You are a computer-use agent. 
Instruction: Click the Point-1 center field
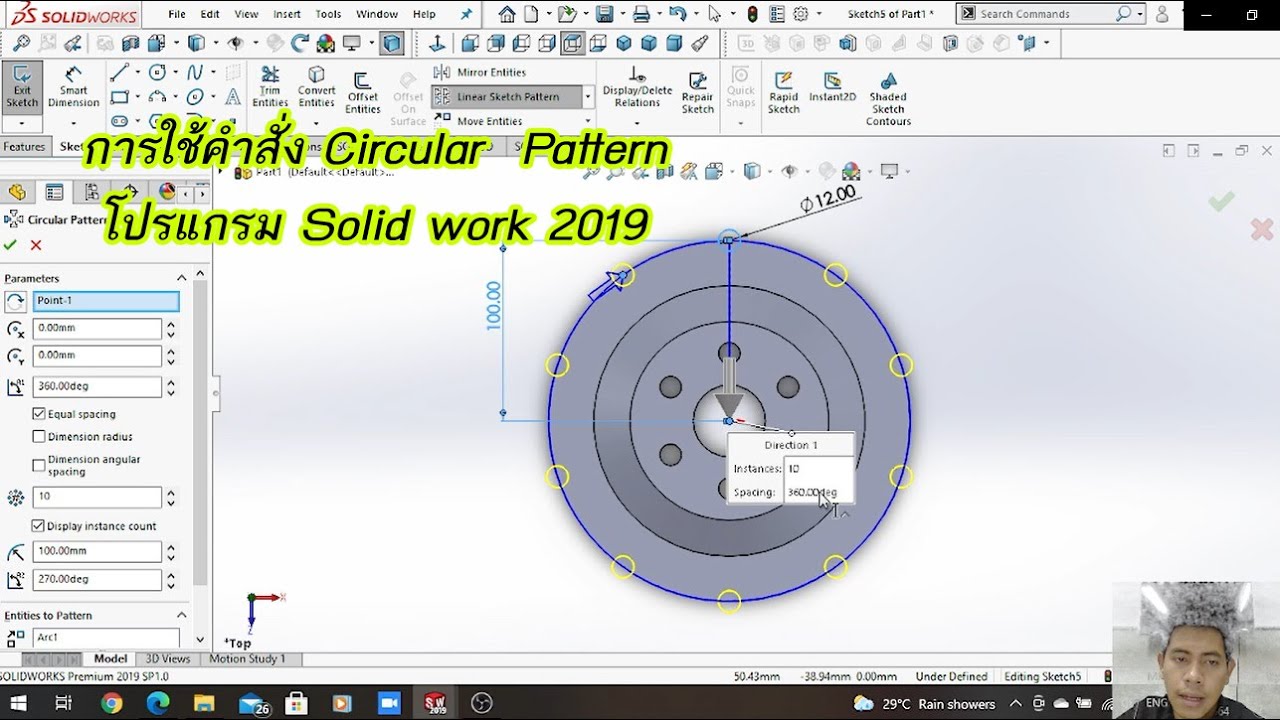[106, 301]
